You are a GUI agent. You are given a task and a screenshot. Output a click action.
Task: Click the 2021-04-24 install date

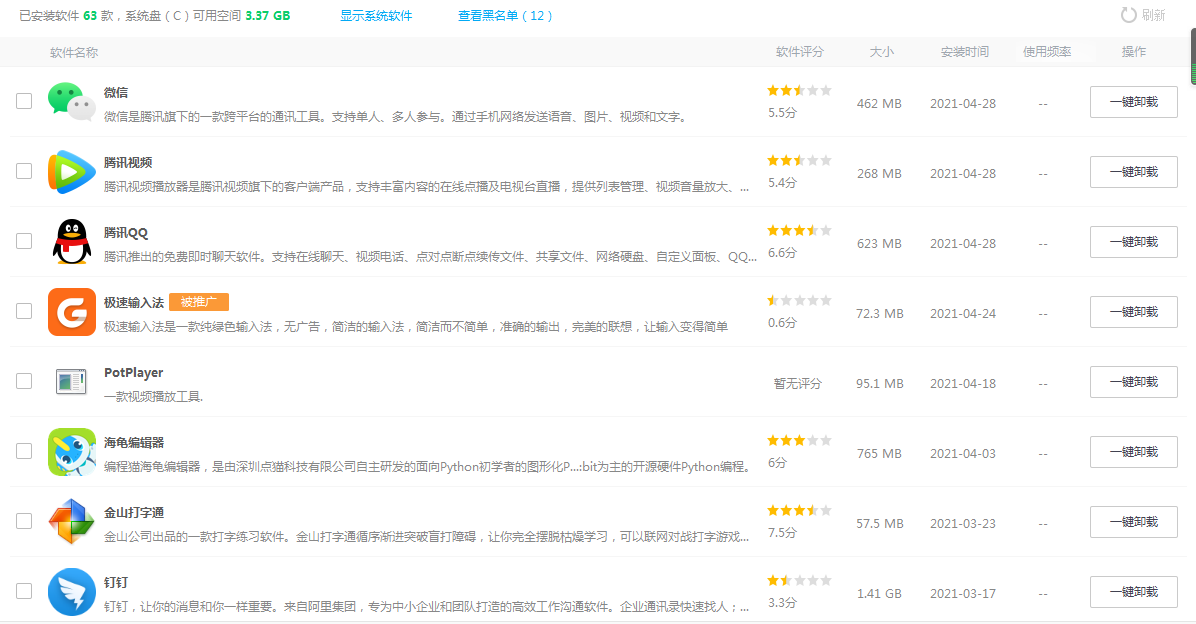click(963, 314)
